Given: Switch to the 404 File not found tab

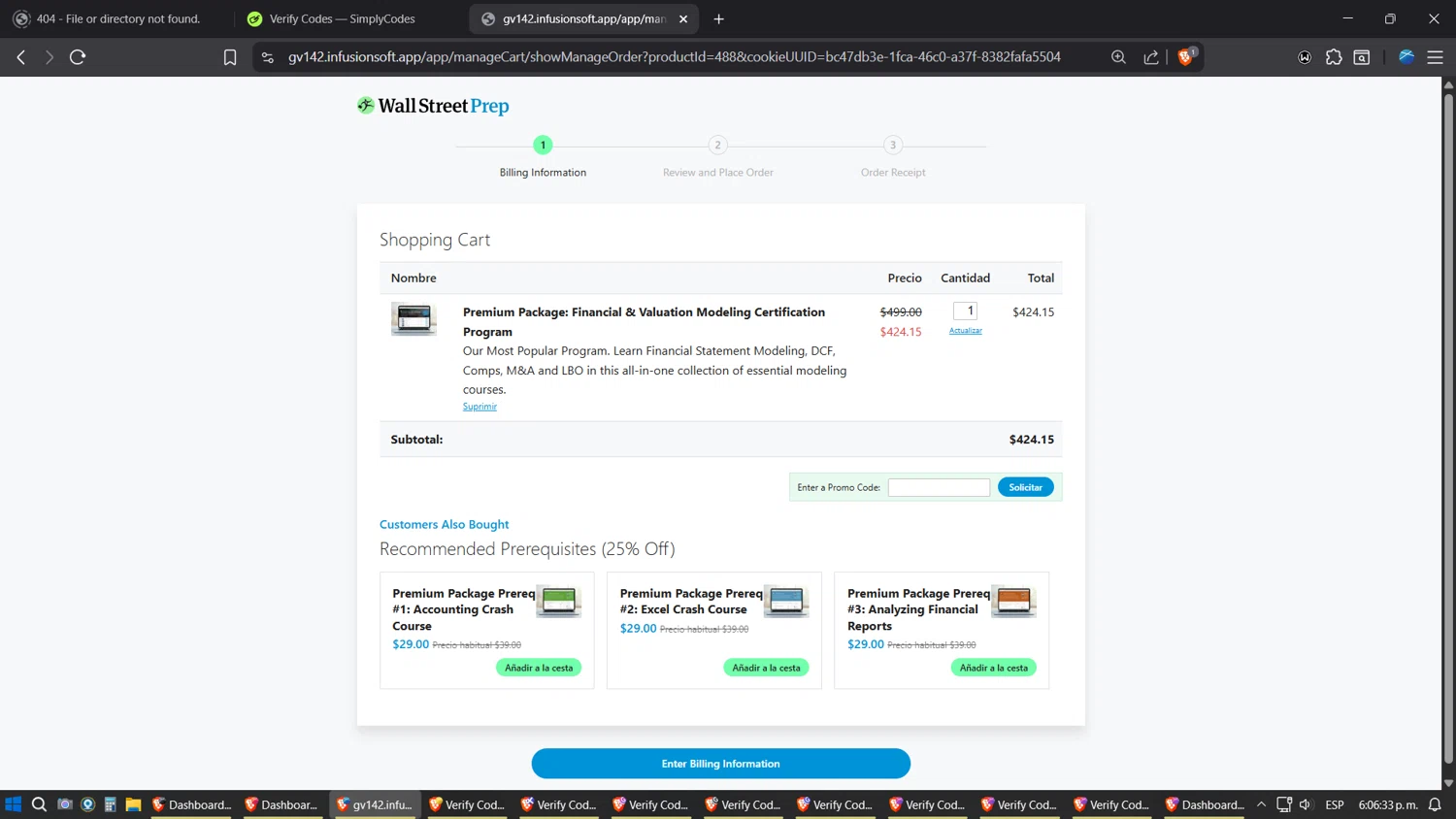Looking at the screenshot, I should pyautogui.click(x=116, y=18).
